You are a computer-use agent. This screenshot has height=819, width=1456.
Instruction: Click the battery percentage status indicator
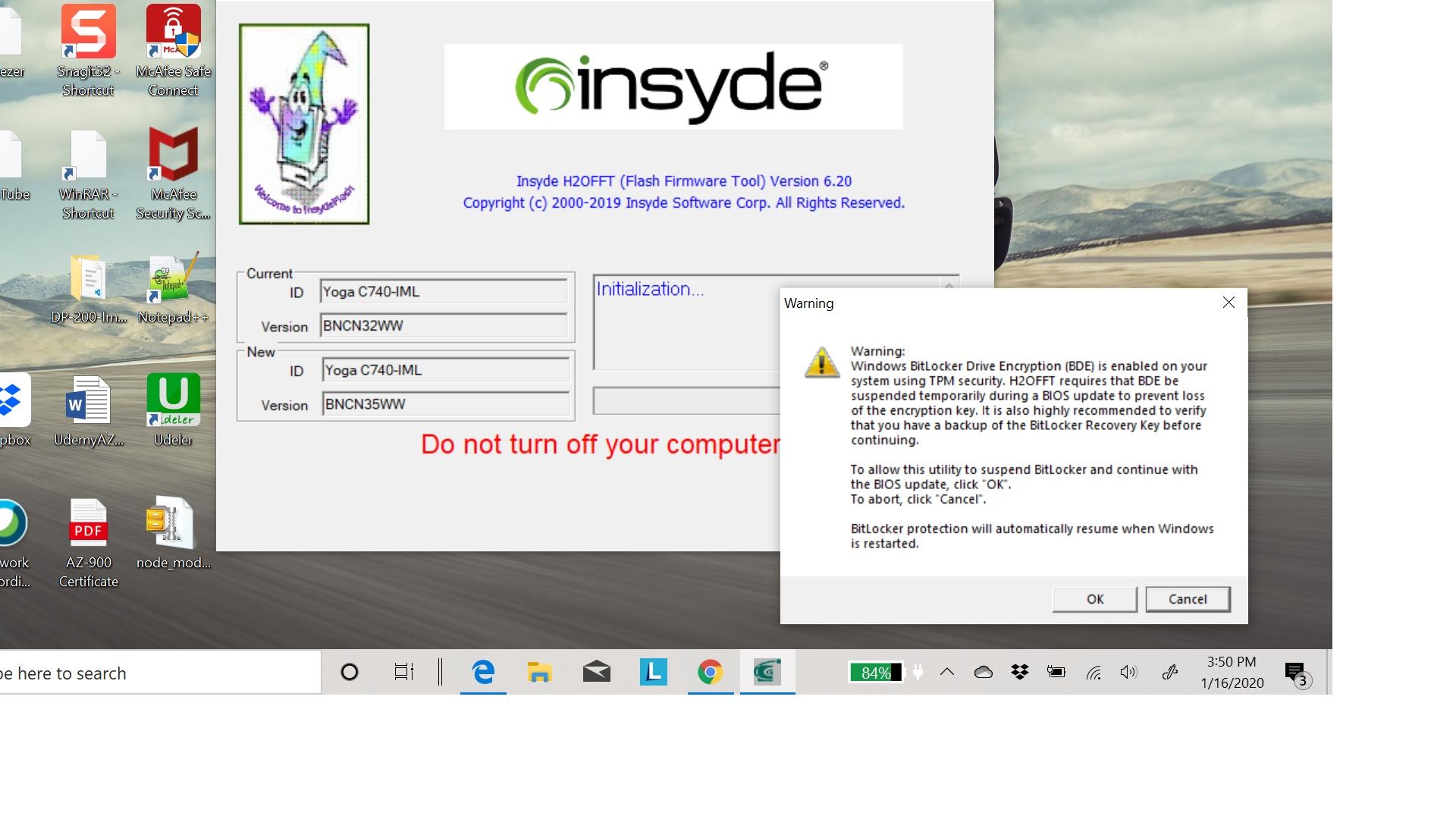pos(875,672)
